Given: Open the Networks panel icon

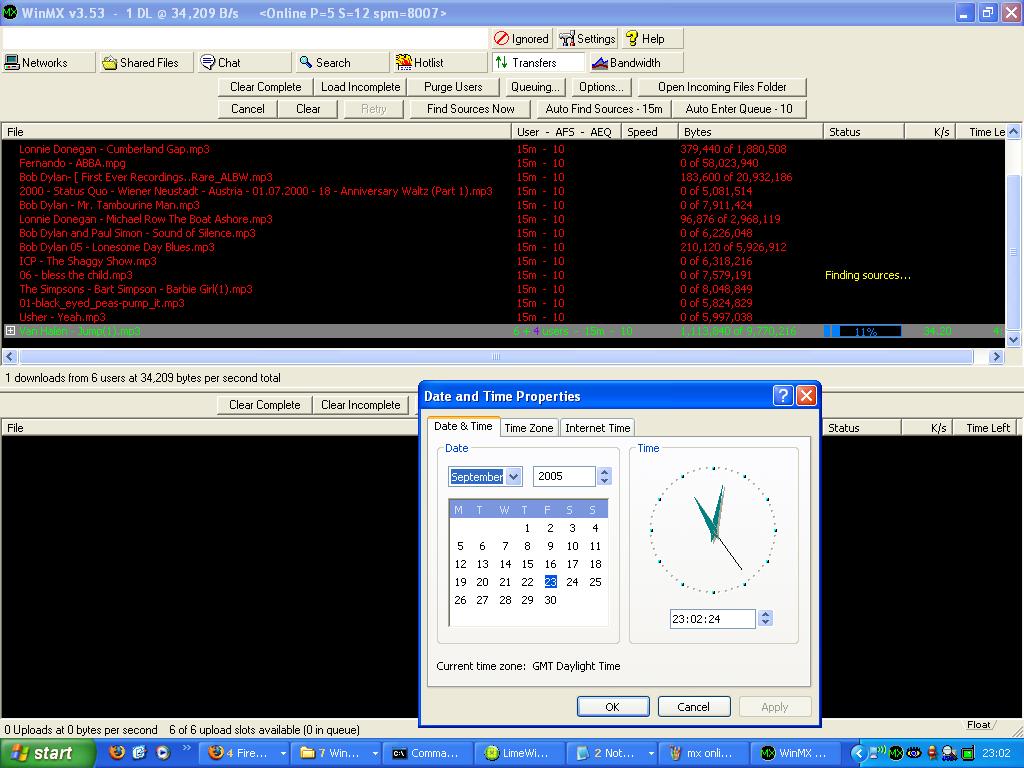Looking at the screenshot, I should pyautogui.click(x=12, y=63).
